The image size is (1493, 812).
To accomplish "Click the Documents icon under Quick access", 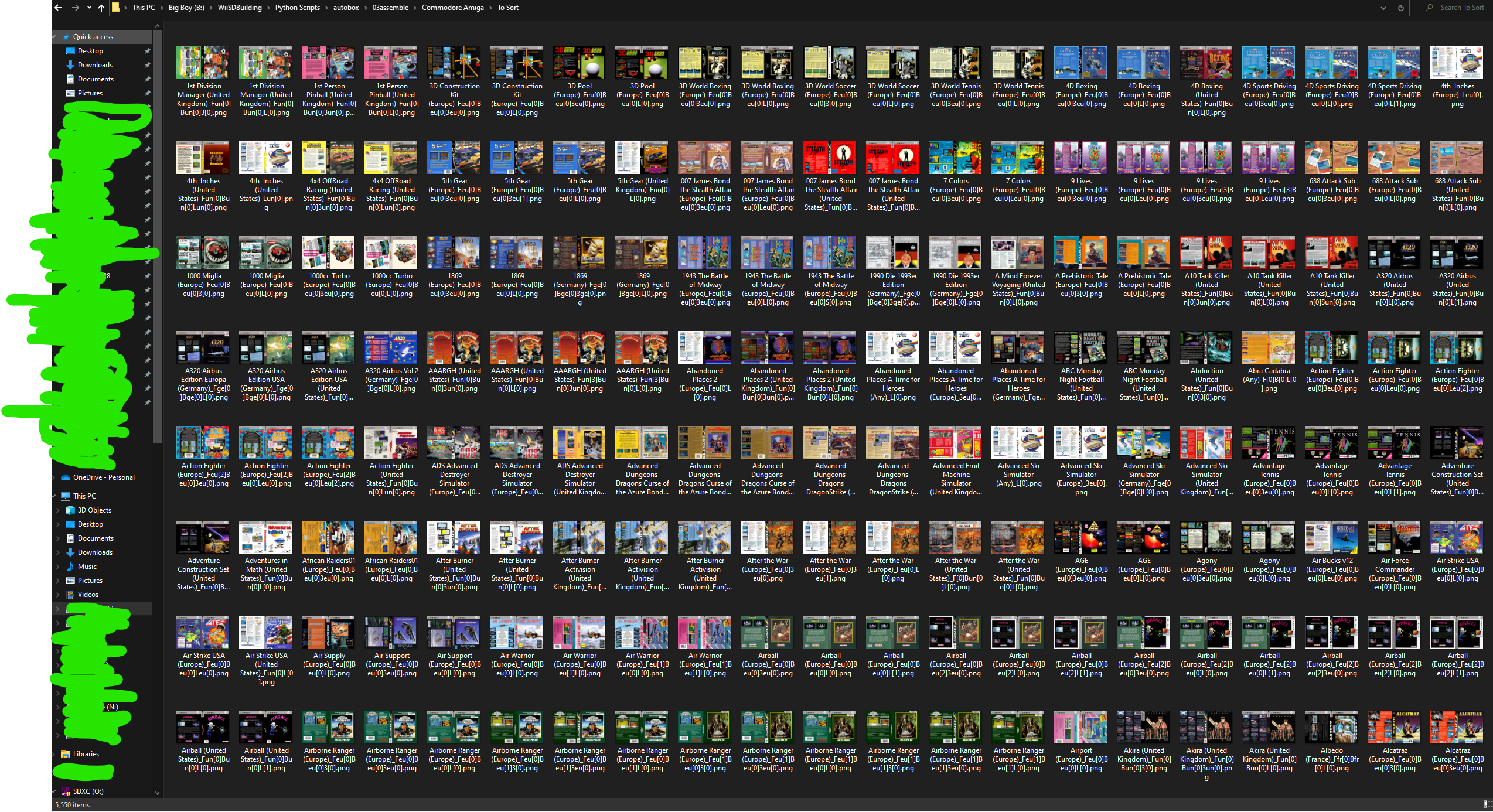I will tap(70, 79).
